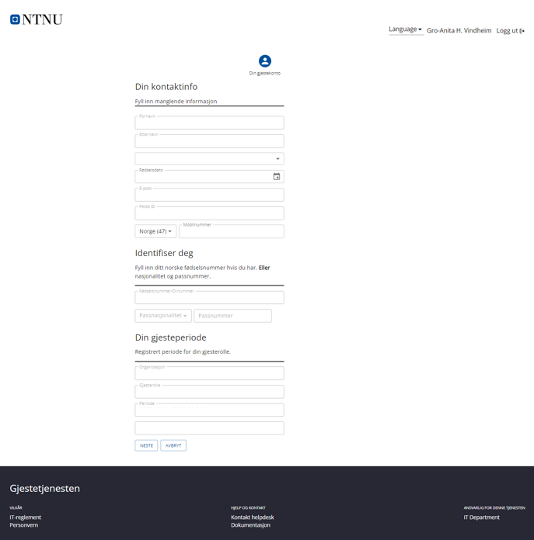This screenshot has width=534, height=540.
Task: Open the IT Department footer link
Action: [x=481, y=517]
